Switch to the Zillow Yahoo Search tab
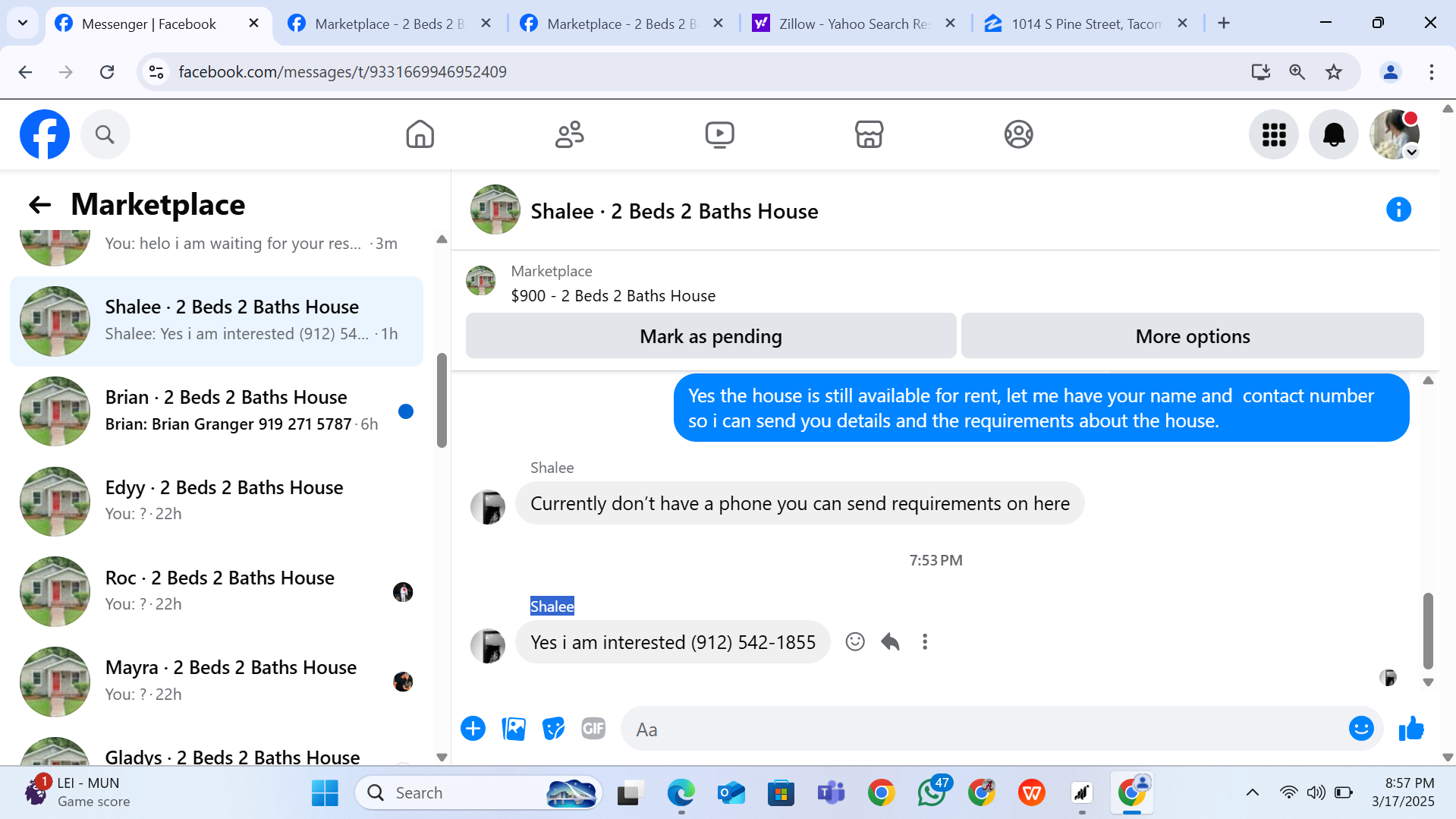The image size is (1456, 819). tap(853, 24)
